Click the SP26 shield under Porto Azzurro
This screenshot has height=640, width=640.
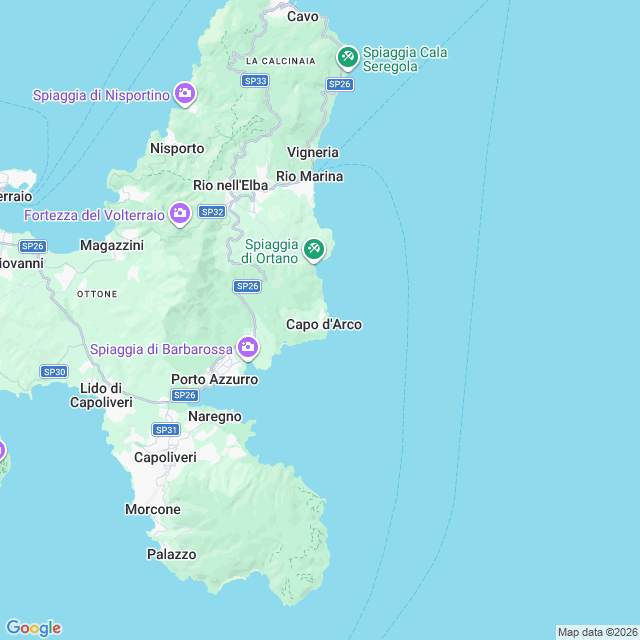coord(185,395)
